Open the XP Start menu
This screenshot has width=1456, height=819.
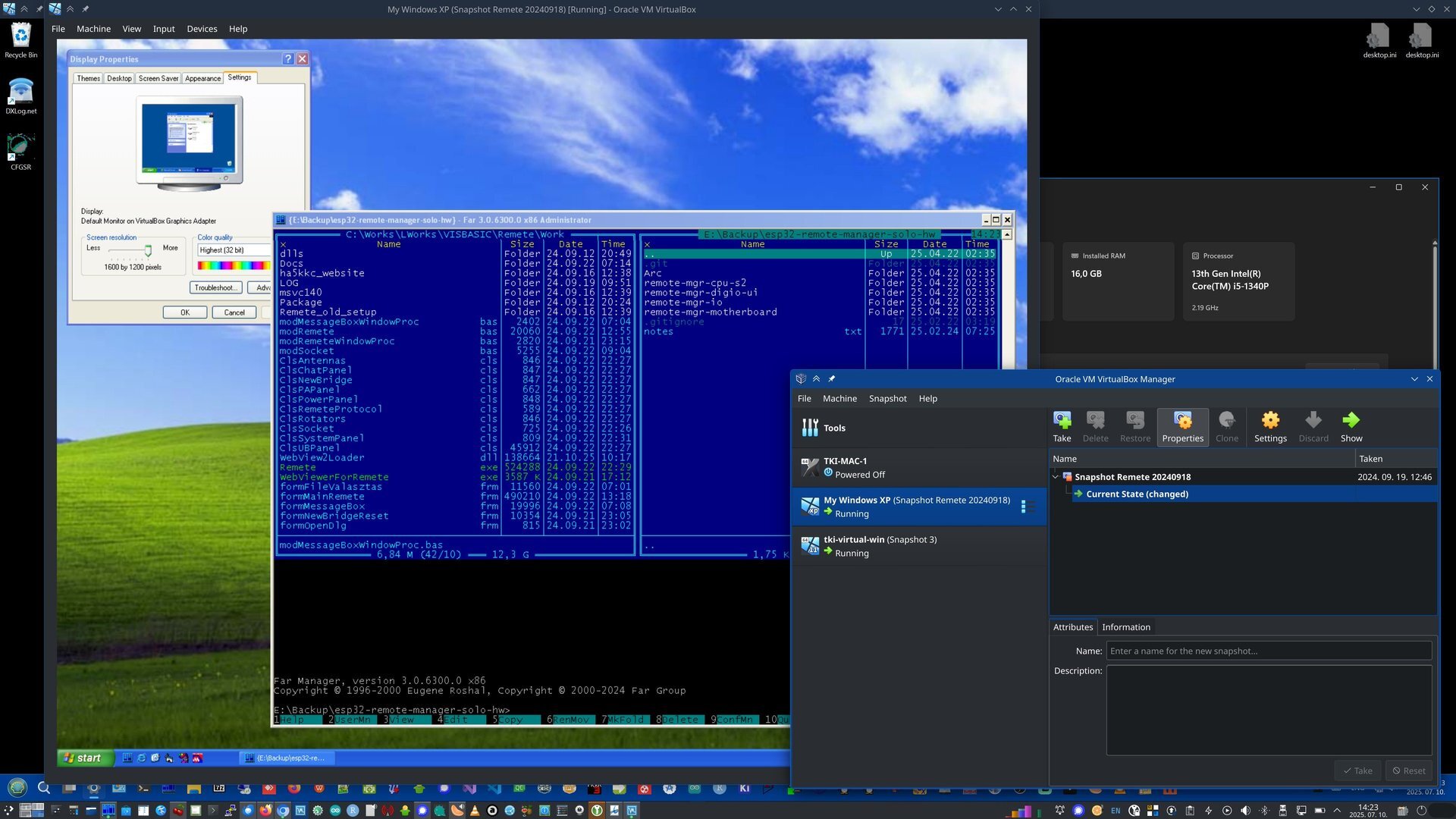point(83,758)
